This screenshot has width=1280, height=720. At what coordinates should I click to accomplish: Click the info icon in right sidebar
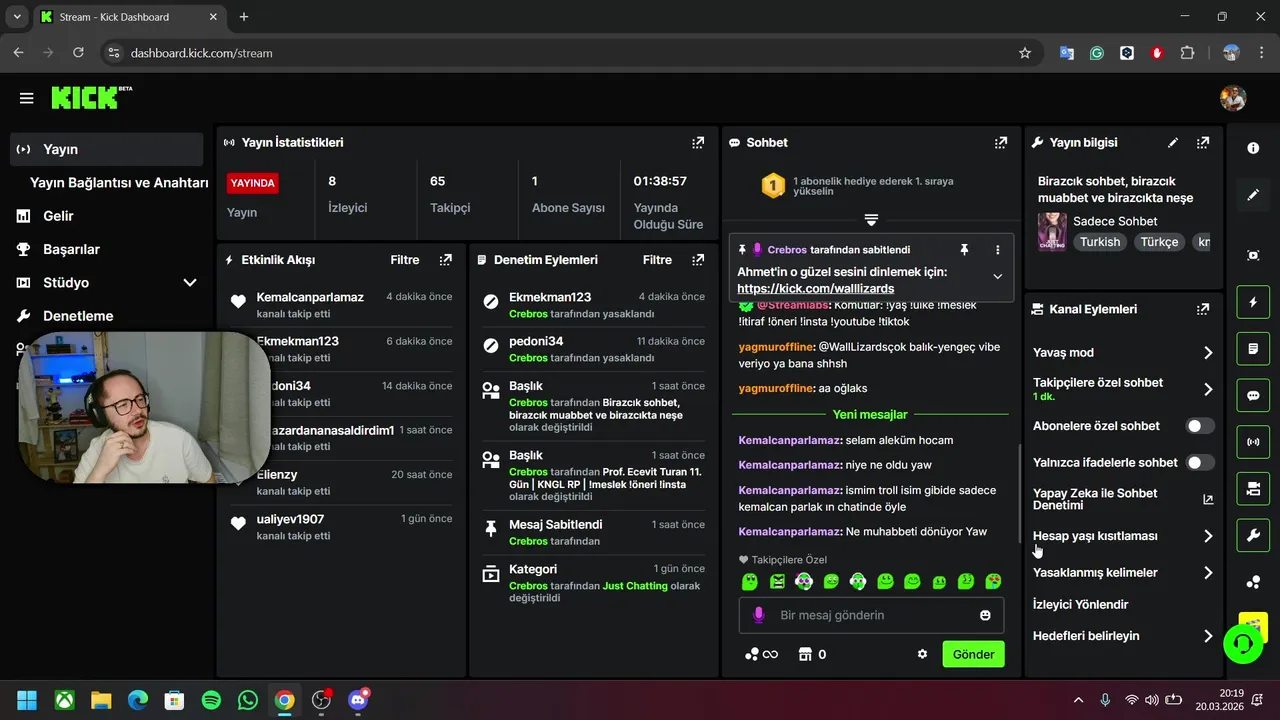pos(1253,148)
